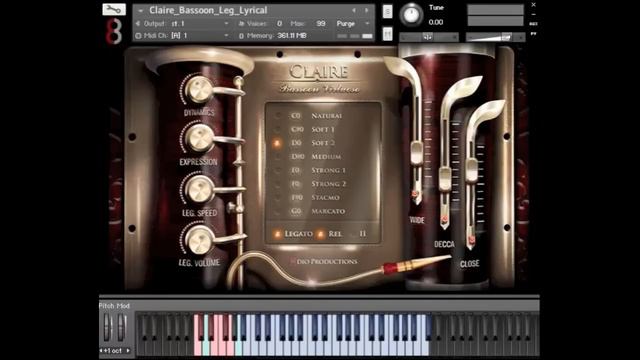Click the Mute (M) button

(387, 34)
